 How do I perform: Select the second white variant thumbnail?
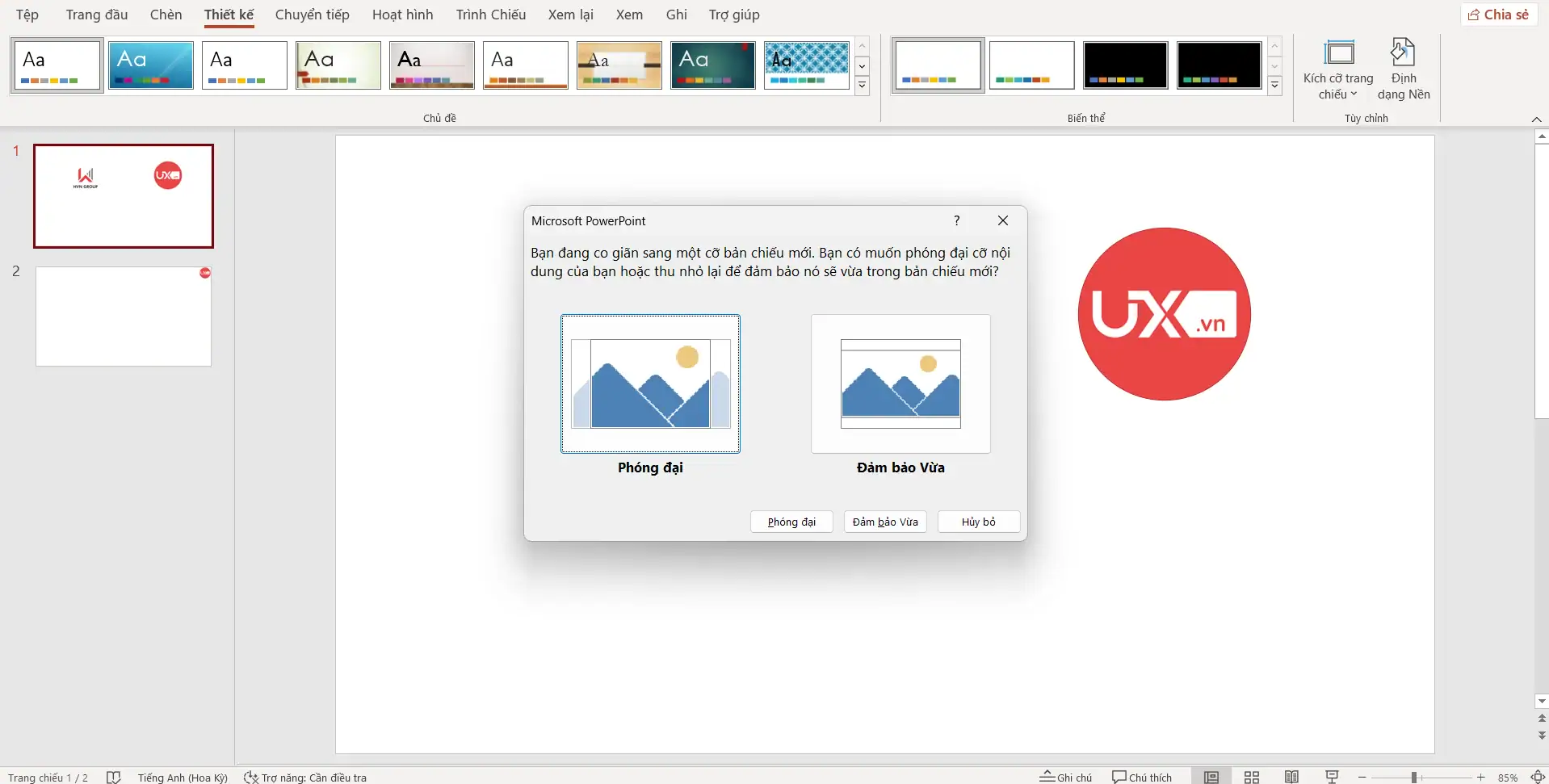click(x=1032, y=65)
